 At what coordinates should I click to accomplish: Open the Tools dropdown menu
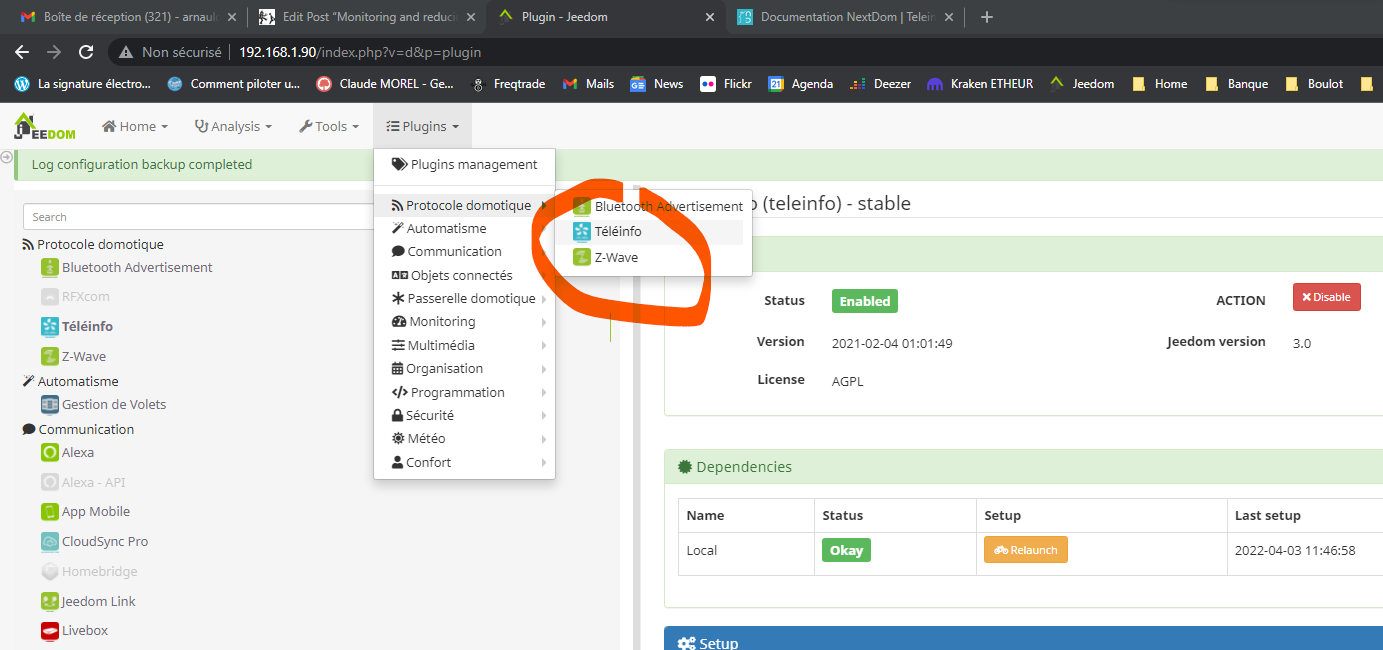(329, 126)
